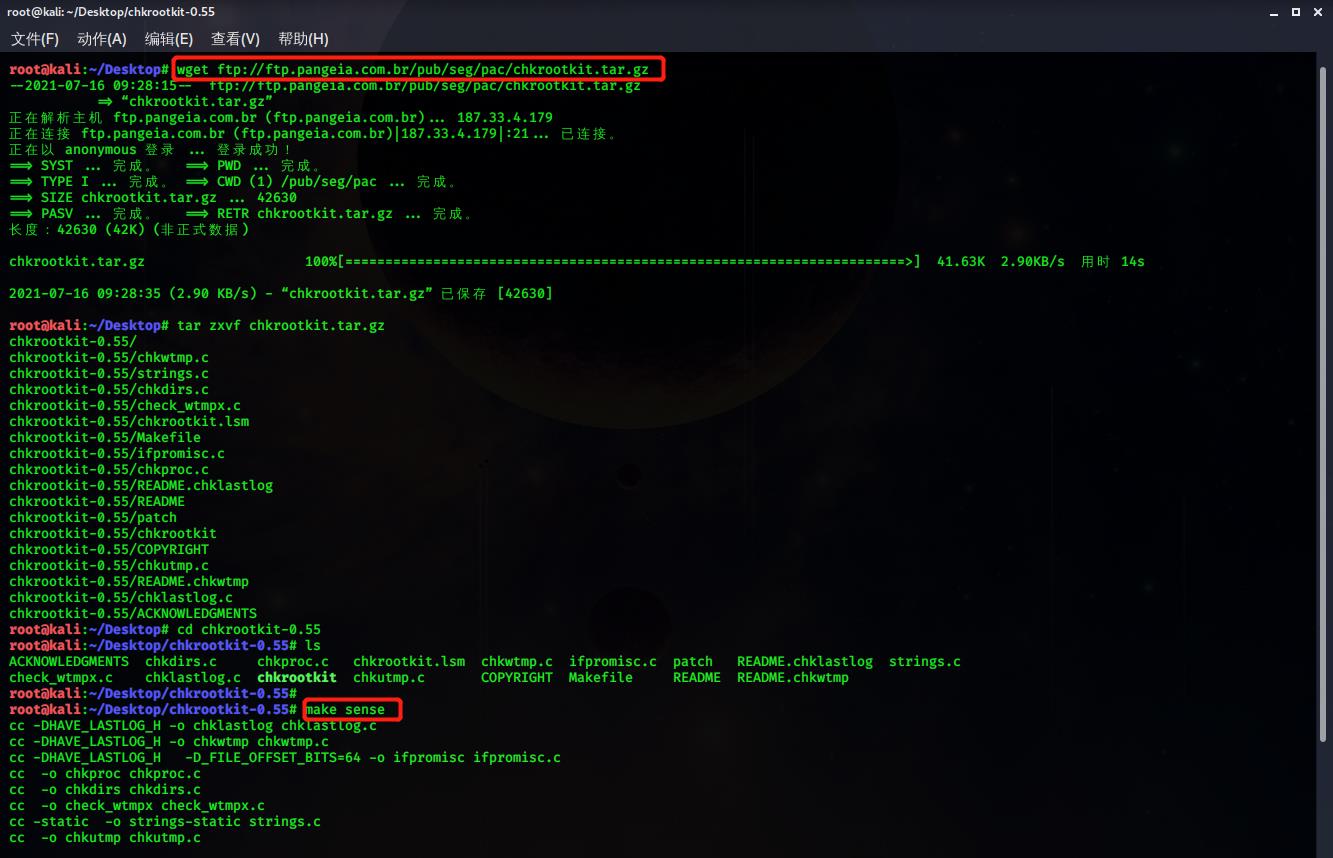Click 'chkrootkit.lsm' in ls output
Image resolution: width=1333 pixels, height=858 pixels.
tap(409, 661)
